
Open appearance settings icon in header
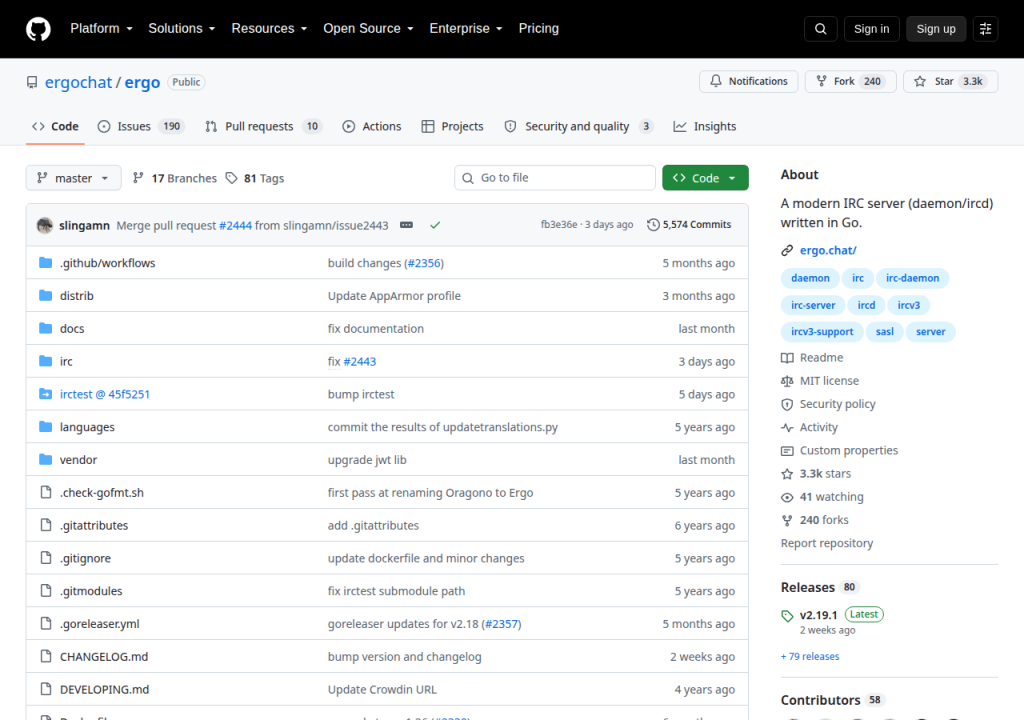coord(985,29)
